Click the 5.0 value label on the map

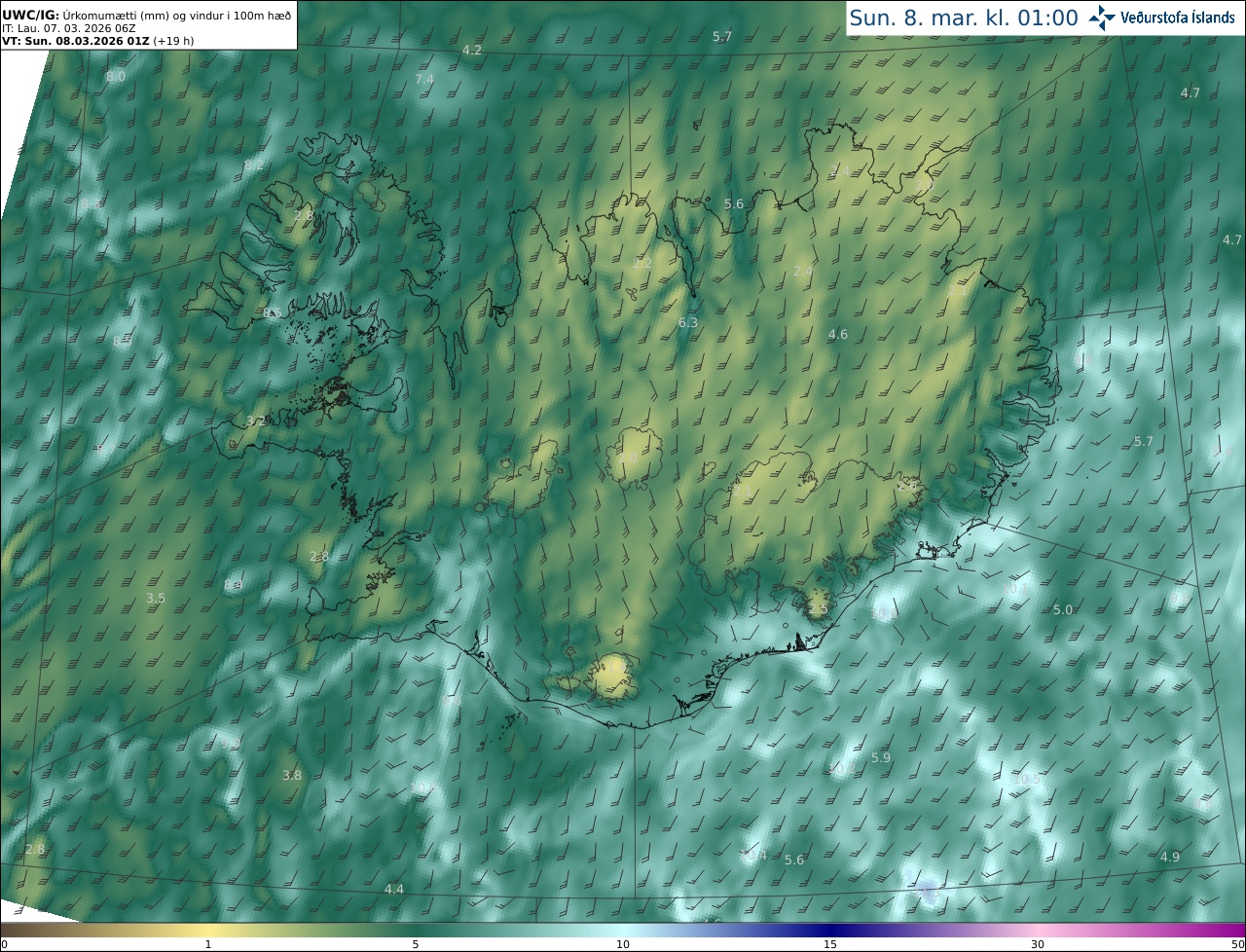click(x=1063, y=609)
